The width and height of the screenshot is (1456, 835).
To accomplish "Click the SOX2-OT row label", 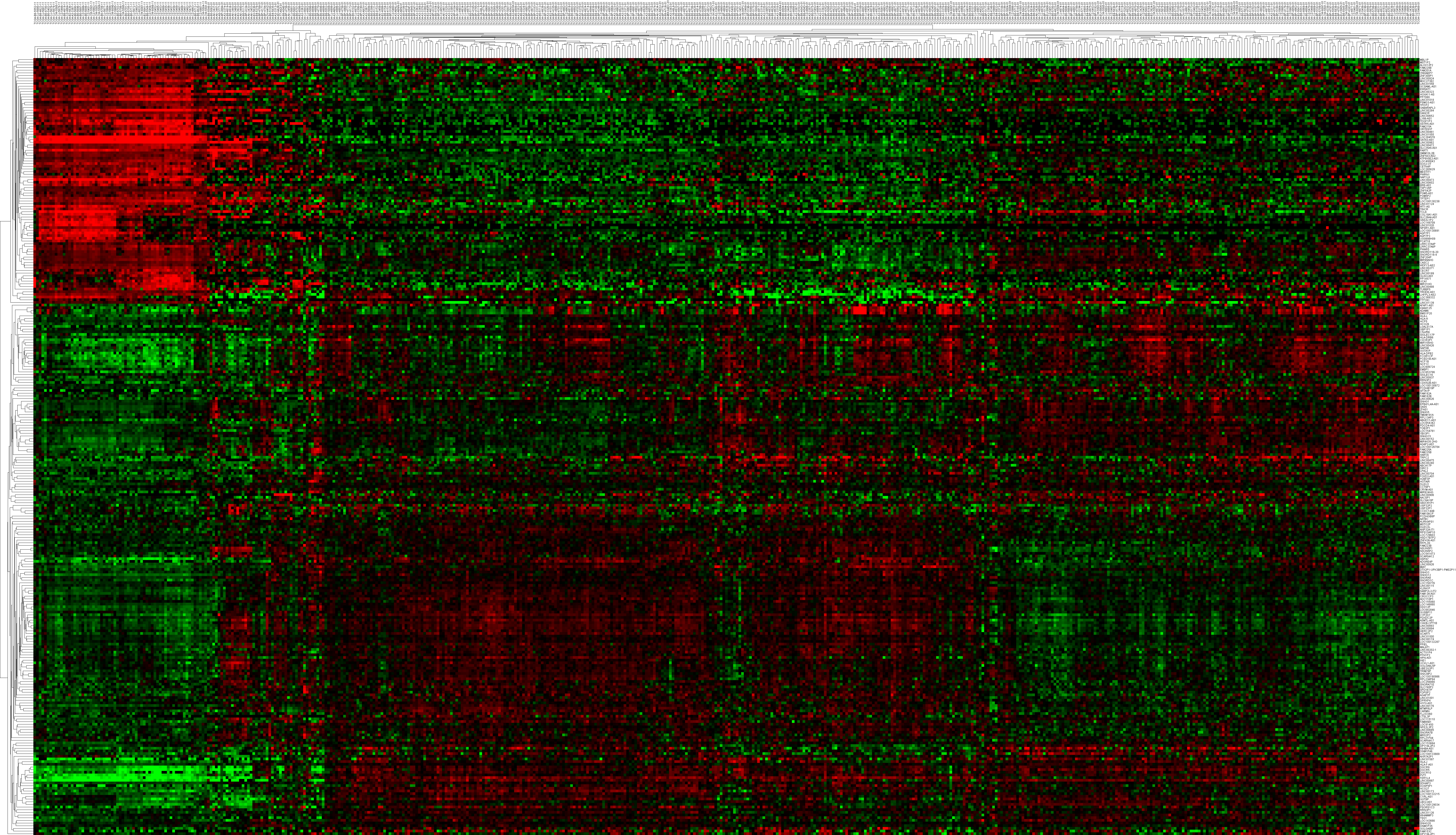I will pos(1426,164).
